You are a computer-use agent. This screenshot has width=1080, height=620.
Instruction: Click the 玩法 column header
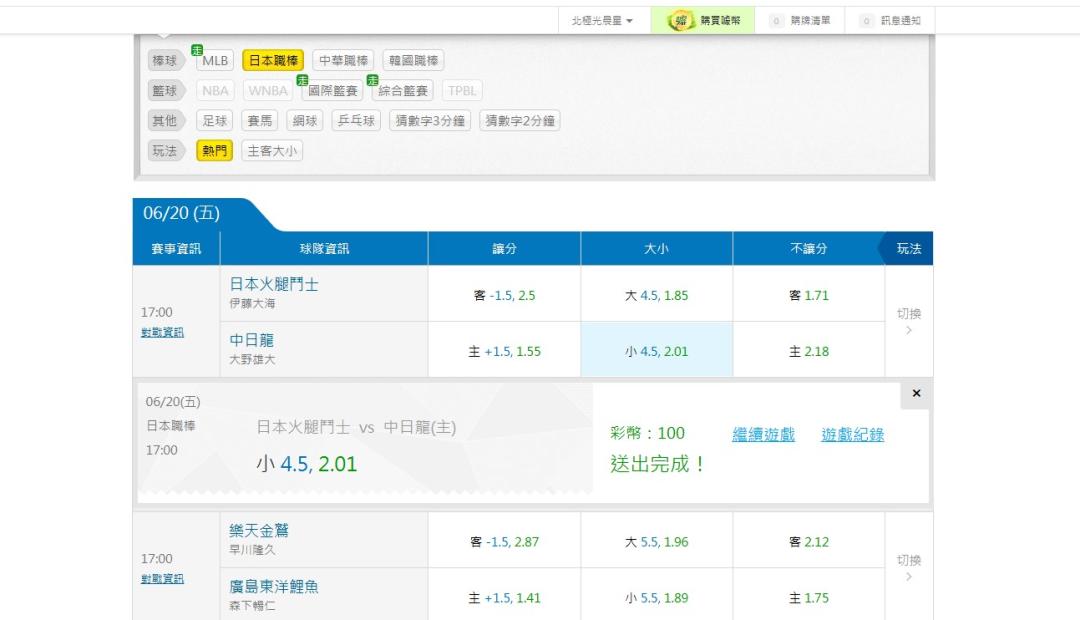[x=908, y=249]
